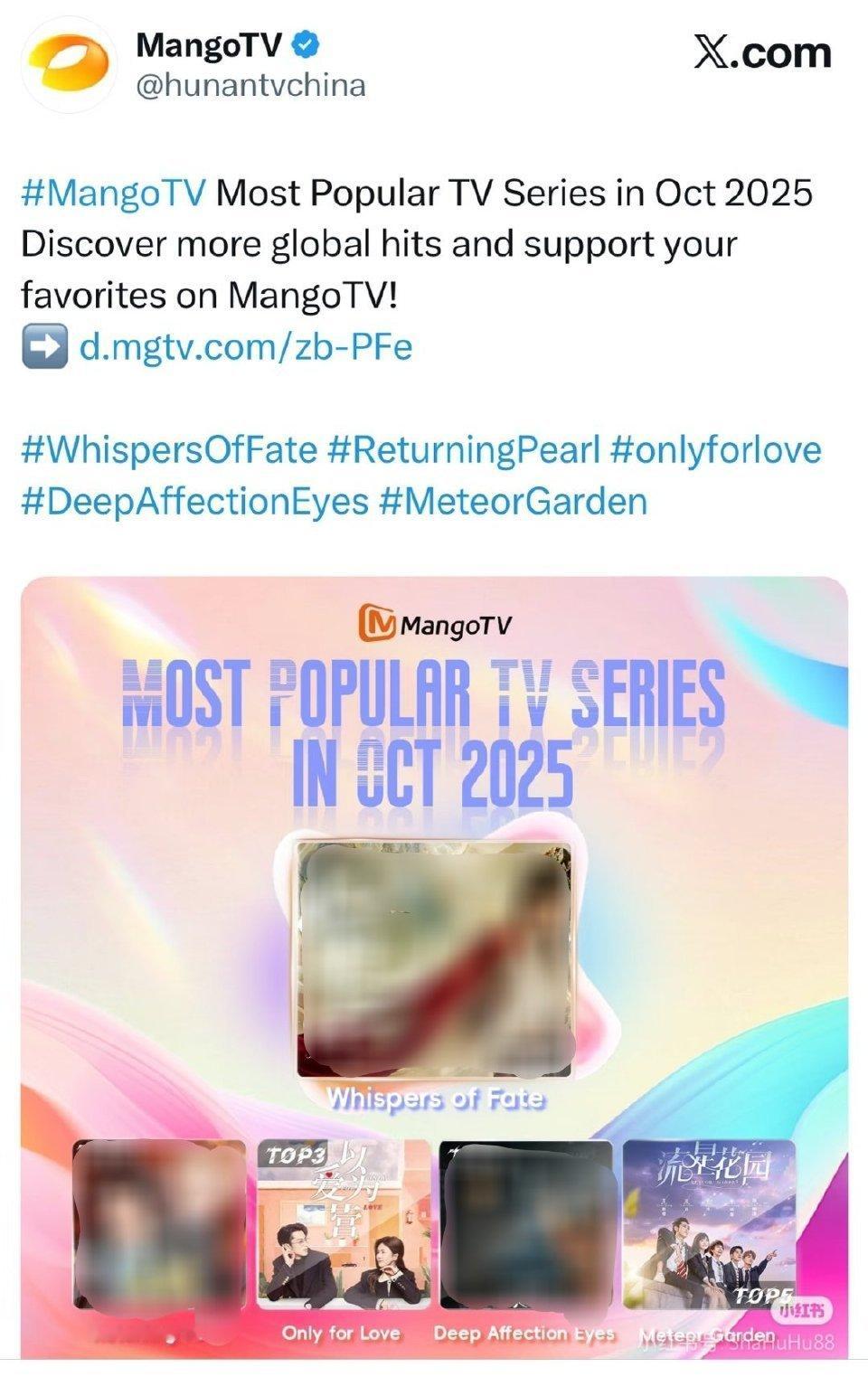Open the Only for Love poster thumbnail
The height and width of the screenshot is (1377, 868).
click(x=342, y=1224)
